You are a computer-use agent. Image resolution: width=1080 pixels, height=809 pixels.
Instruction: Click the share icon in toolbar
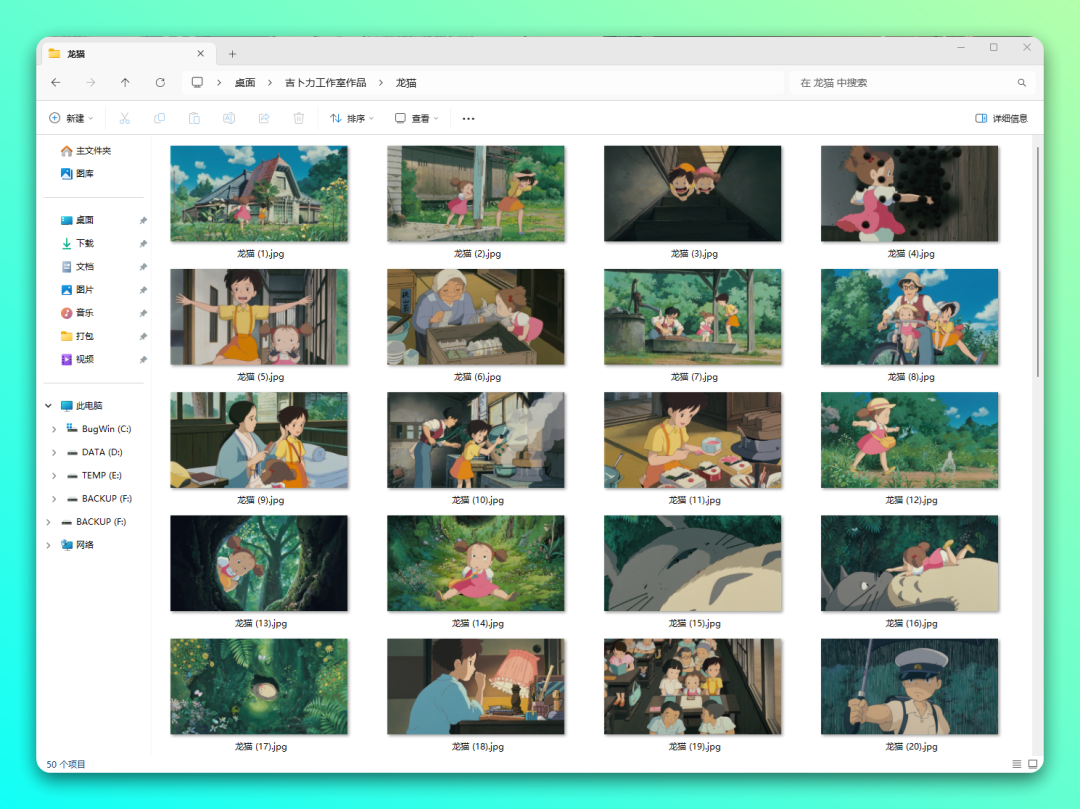click(x=264, y=118)
